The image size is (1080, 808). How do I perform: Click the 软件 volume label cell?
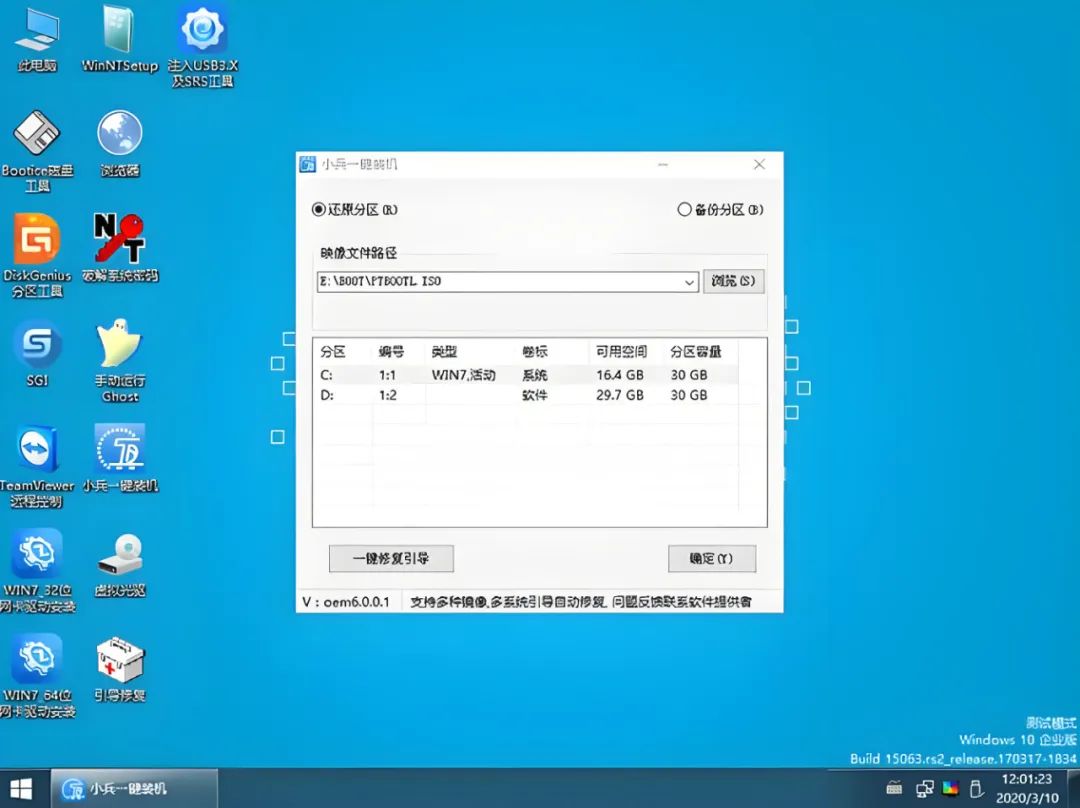534,395
